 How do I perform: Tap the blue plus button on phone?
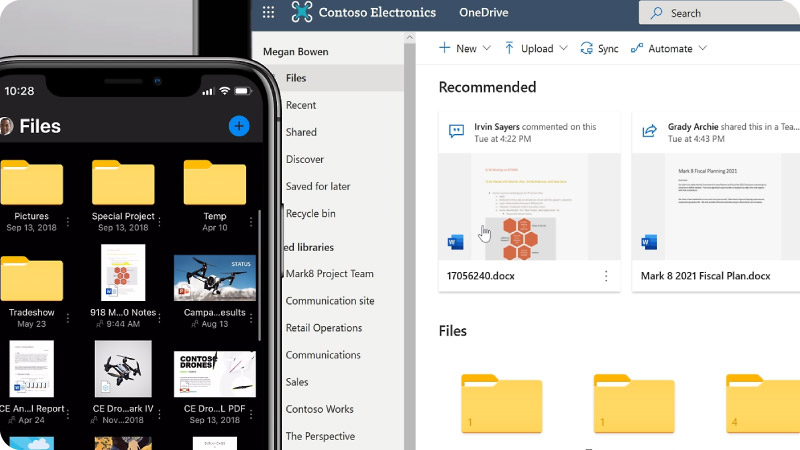(x=239, y=126)
